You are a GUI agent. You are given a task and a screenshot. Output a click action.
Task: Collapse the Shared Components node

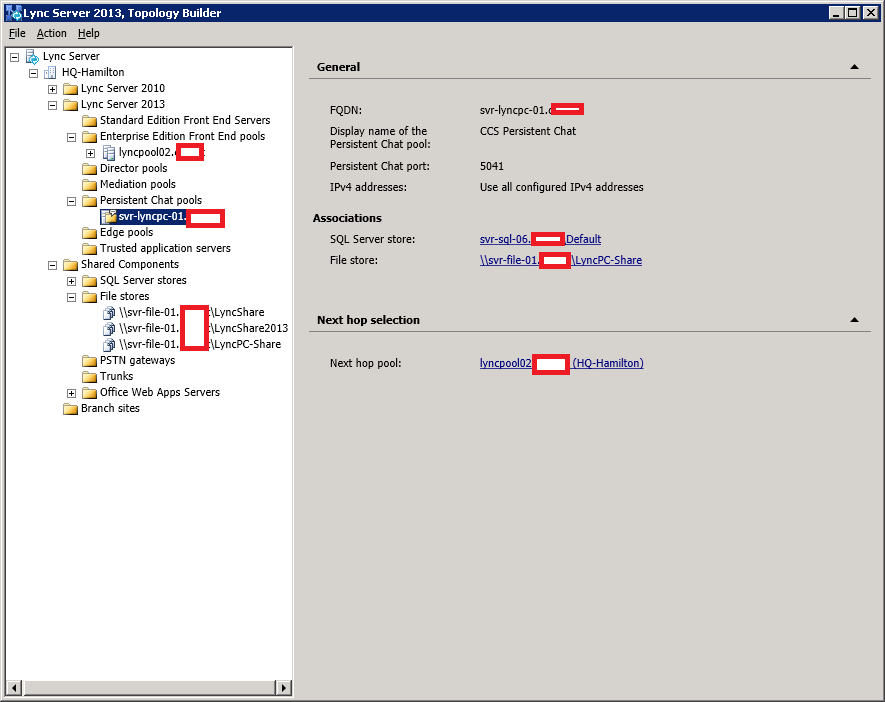click(x=52, y=265)
